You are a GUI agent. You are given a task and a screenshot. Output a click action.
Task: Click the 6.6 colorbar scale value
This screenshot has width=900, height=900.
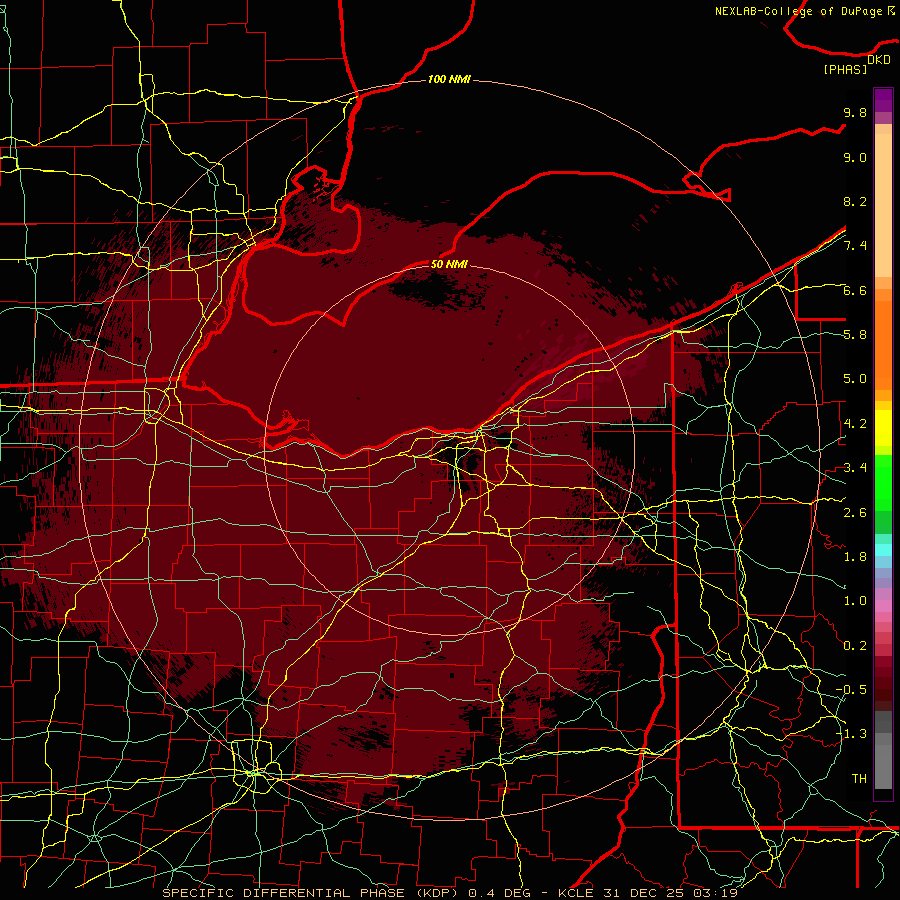coord(855,290)
